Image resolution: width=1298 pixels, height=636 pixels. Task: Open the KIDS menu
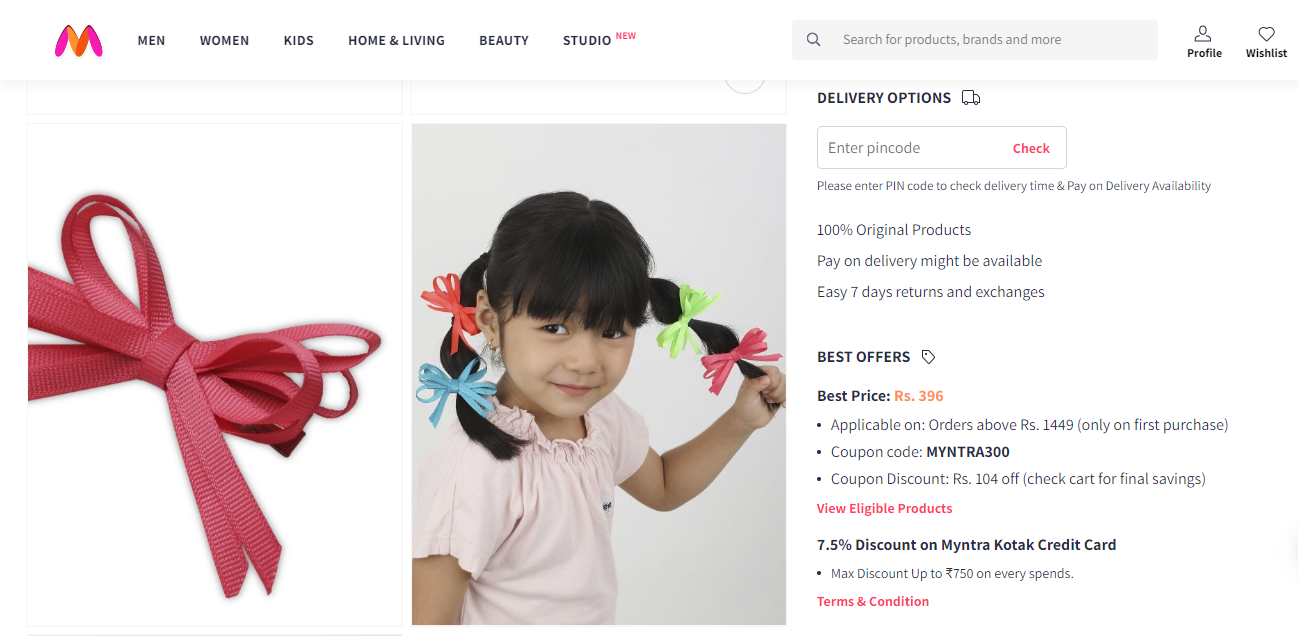pos(299,40)
